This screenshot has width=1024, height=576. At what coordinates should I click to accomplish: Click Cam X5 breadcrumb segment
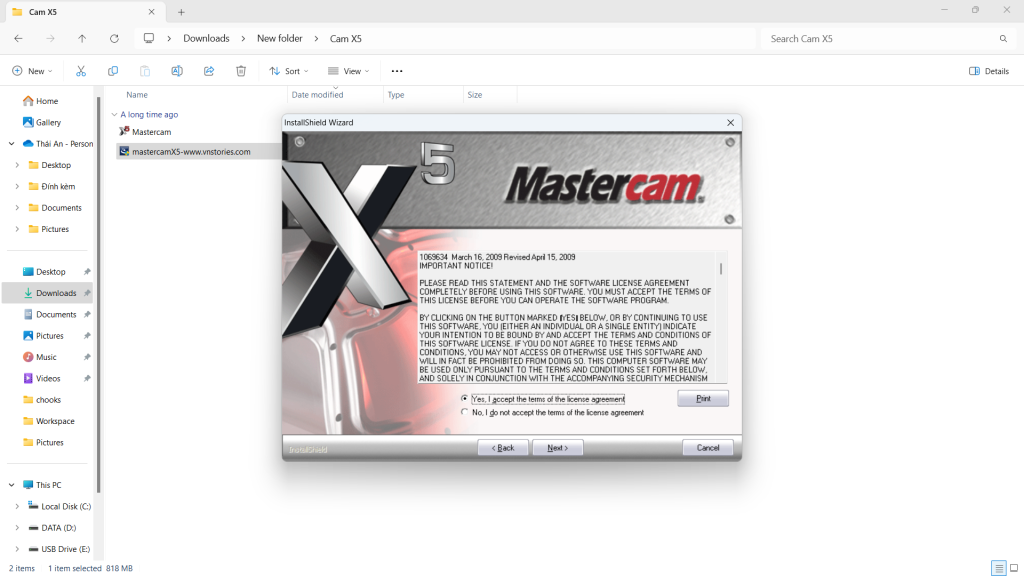[345, 39]
